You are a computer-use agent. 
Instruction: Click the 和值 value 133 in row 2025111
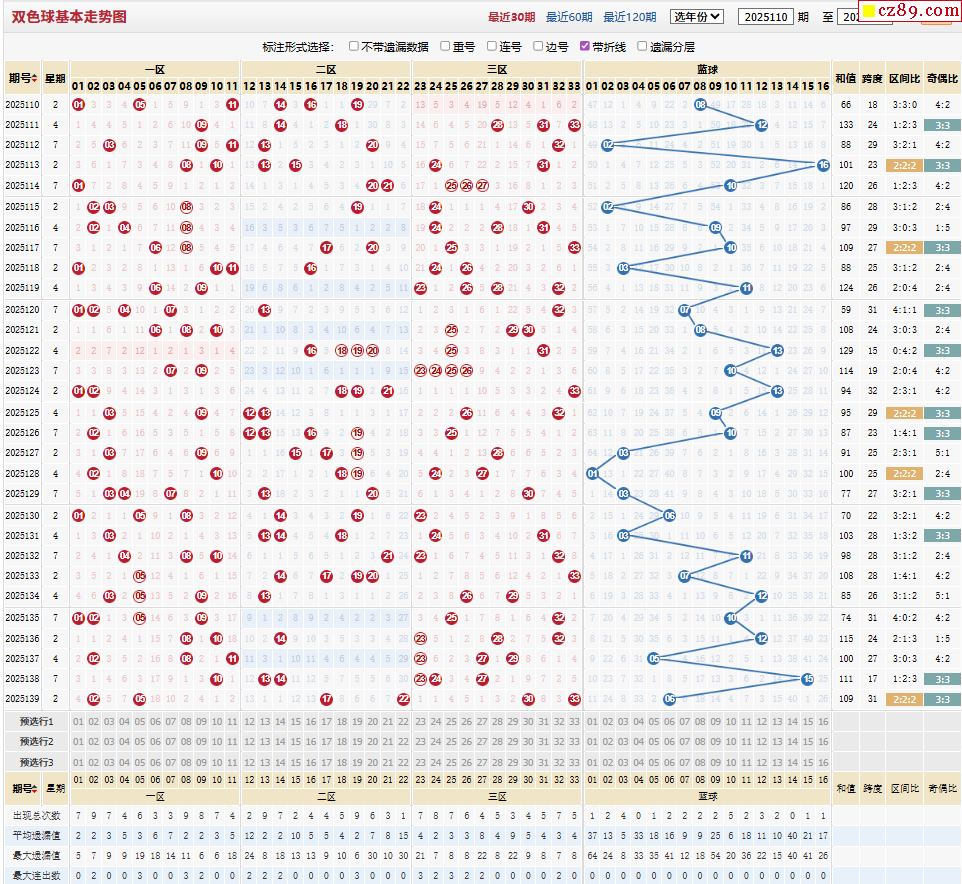pos(846,125)
